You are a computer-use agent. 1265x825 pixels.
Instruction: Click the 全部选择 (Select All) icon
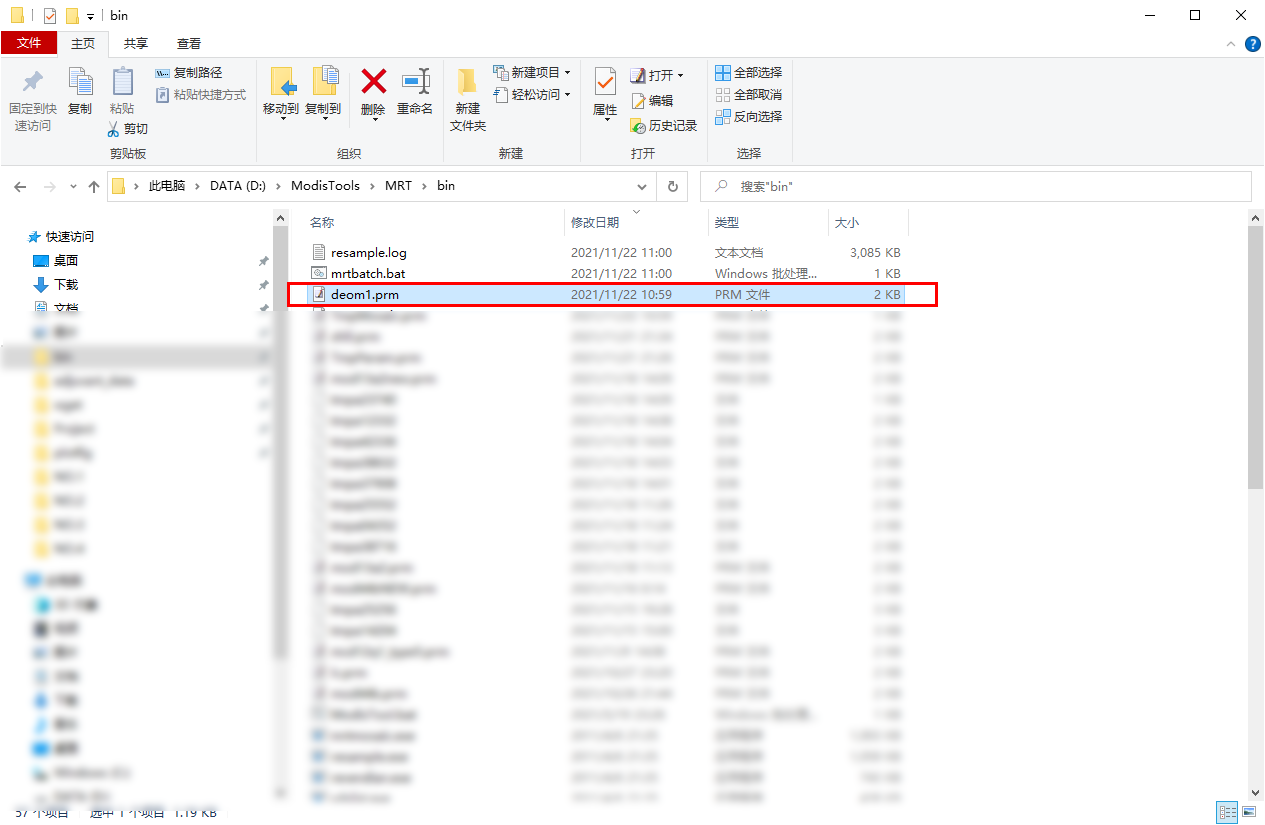pyautogui.click(x=747, y=72)
